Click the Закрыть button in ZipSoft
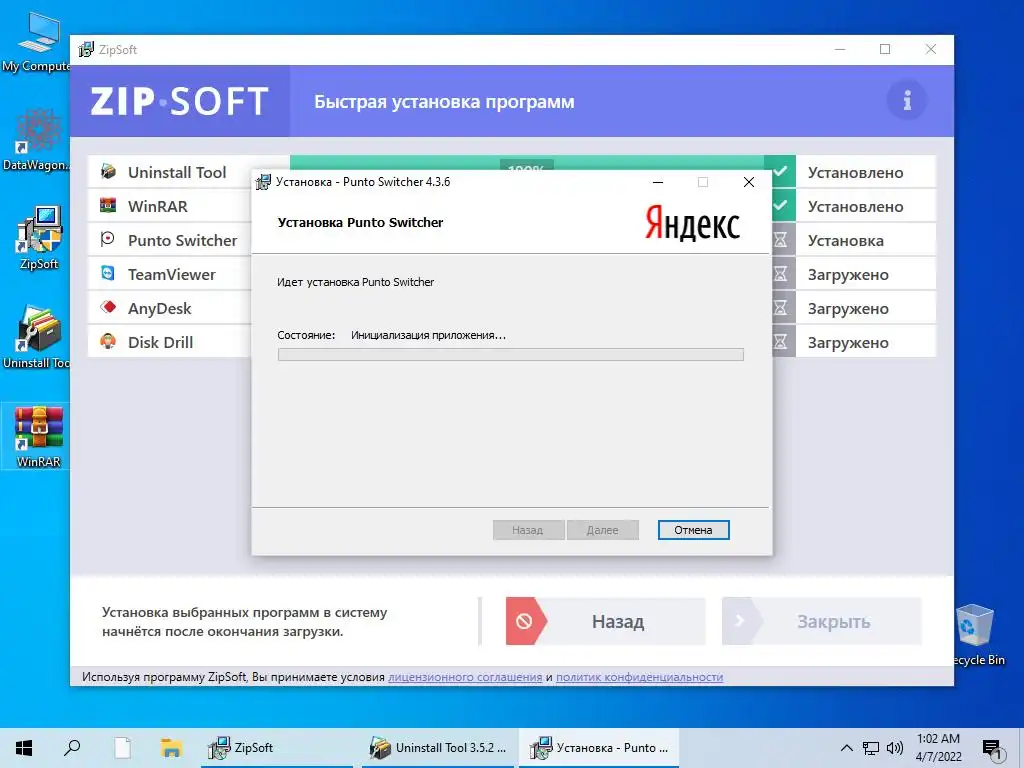The width and height of the screenshot is (1024, 768). click(x=822, y=621)
